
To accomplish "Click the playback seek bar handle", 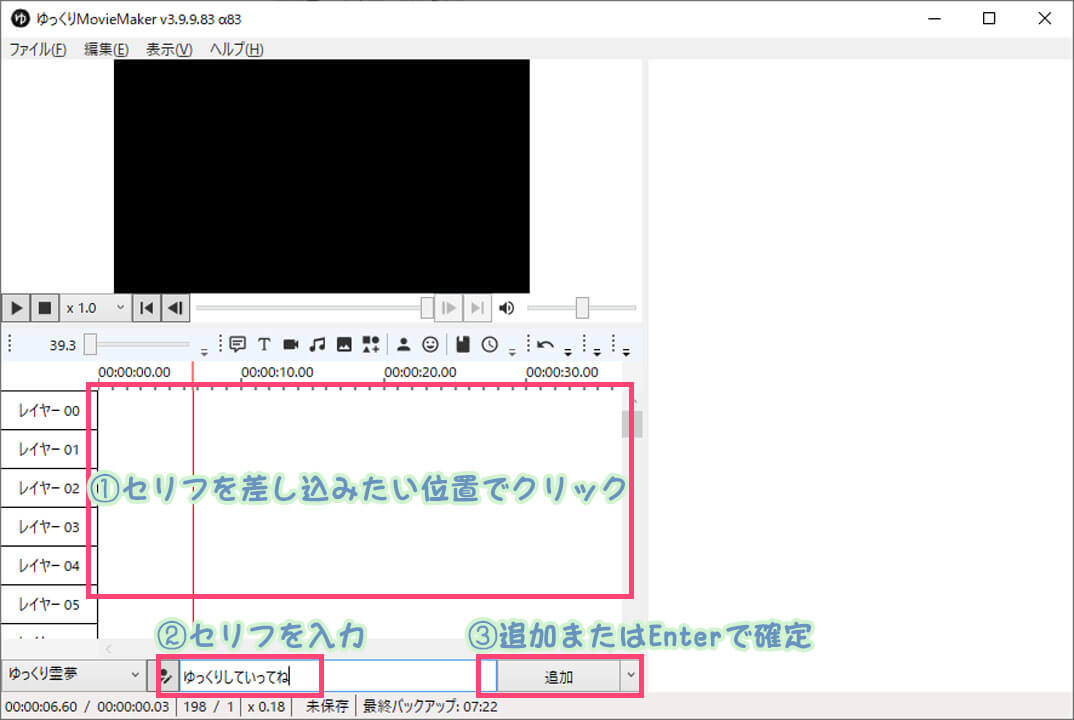I will [x=427, y=308].
